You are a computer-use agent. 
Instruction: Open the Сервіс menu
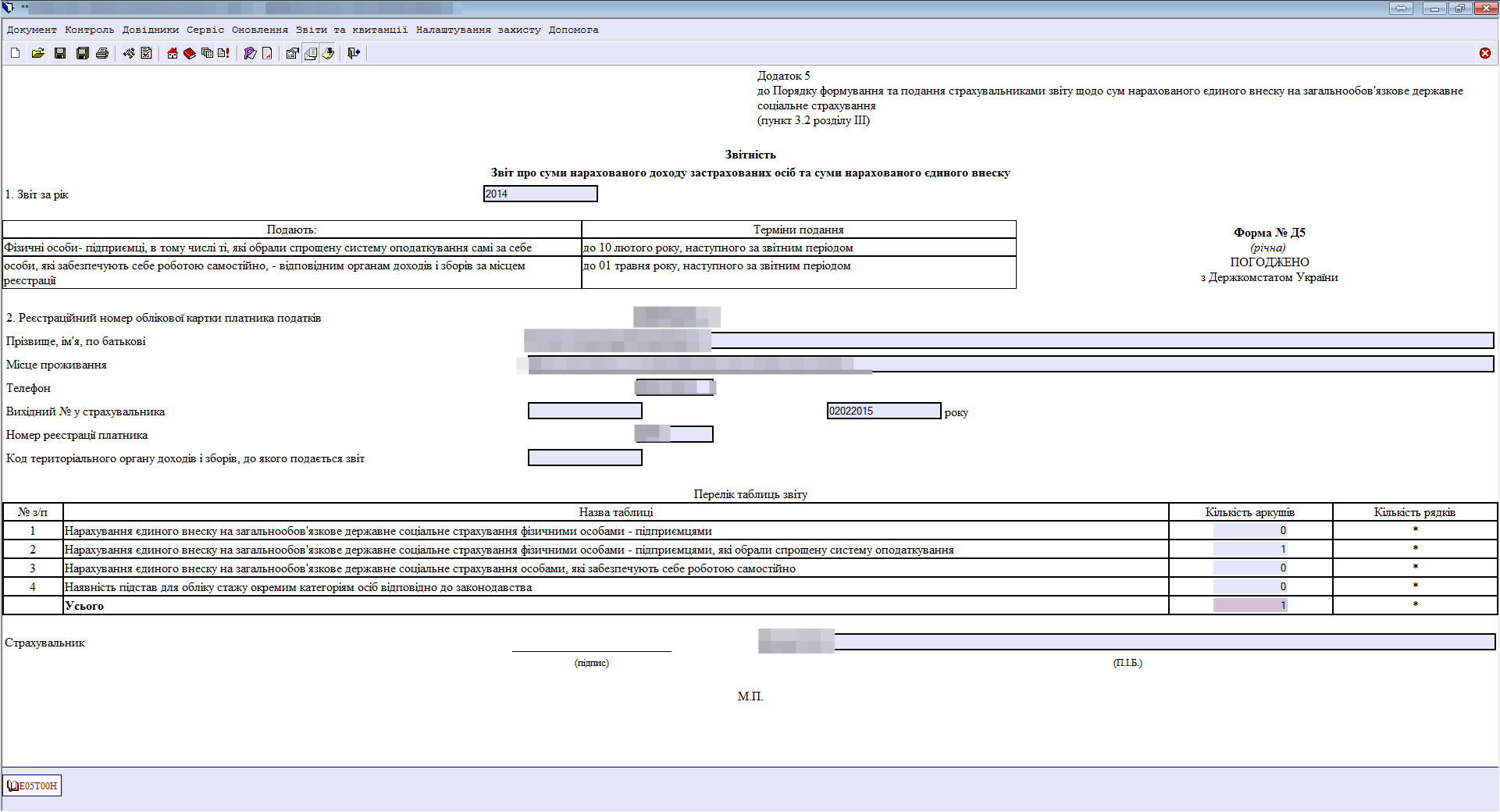[205, 30]
